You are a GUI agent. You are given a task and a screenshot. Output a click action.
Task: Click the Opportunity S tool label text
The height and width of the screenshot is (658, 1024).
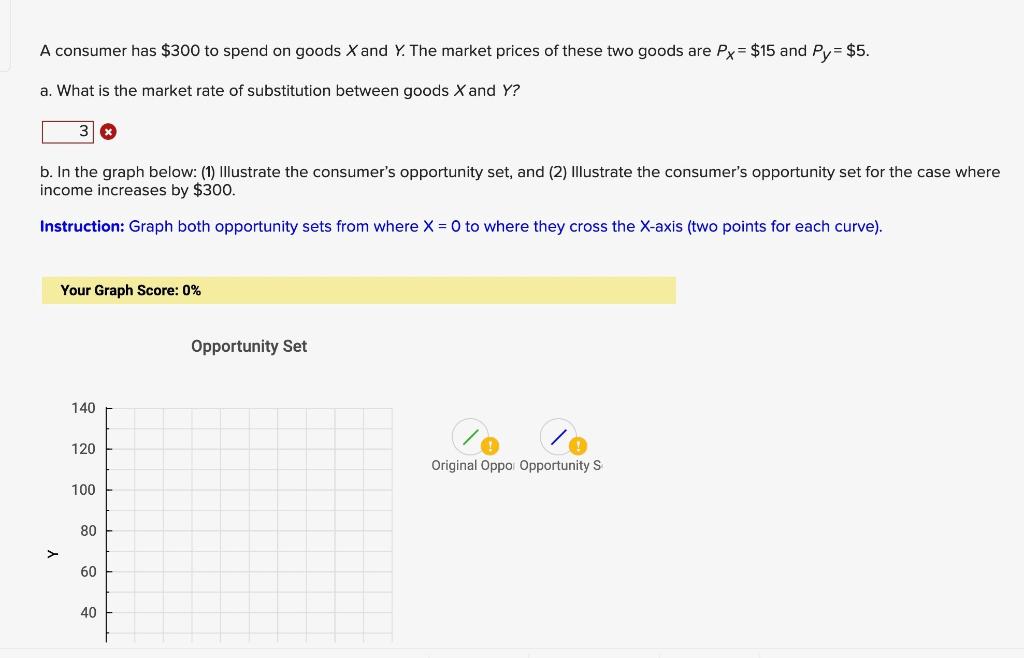[559, 465]
